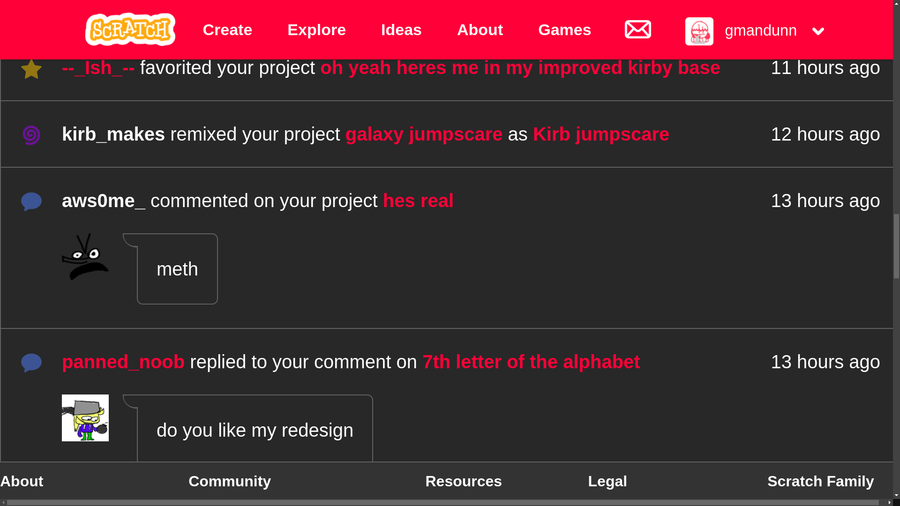
Task: Select the Games navigation item
Action: [564, 30]
